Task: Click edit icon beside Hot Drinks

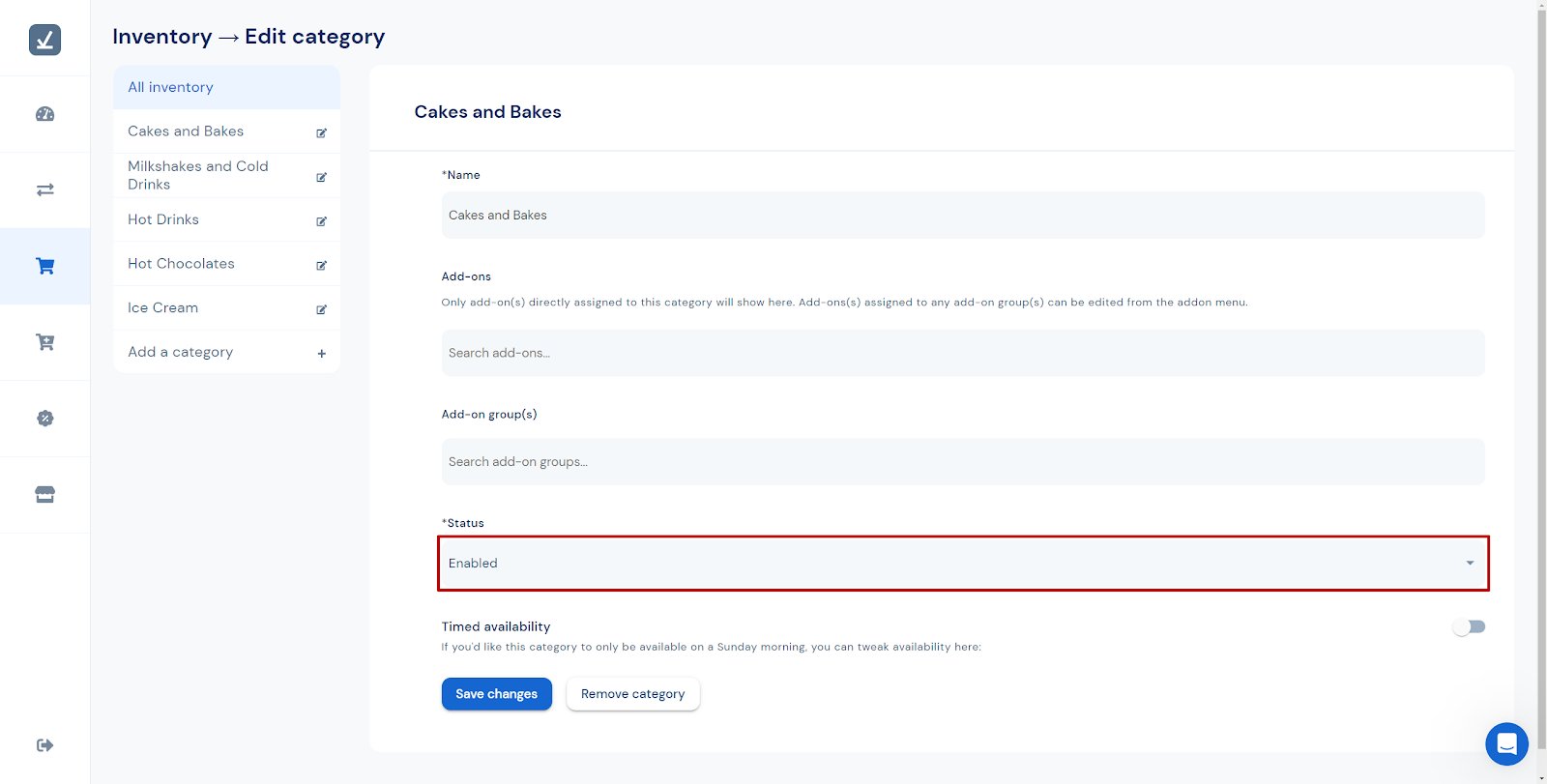Action: 322,221
